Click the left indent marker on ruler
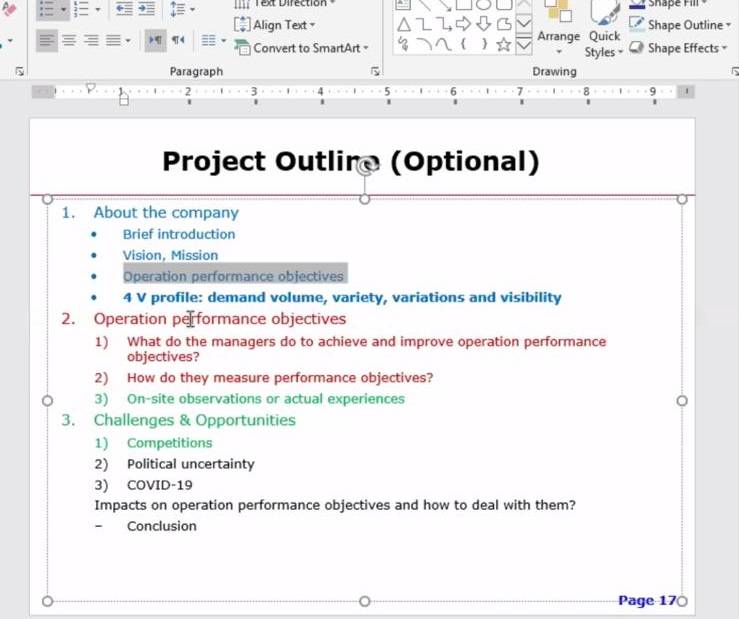Screen dimensions: 739x619 (123, 99)
